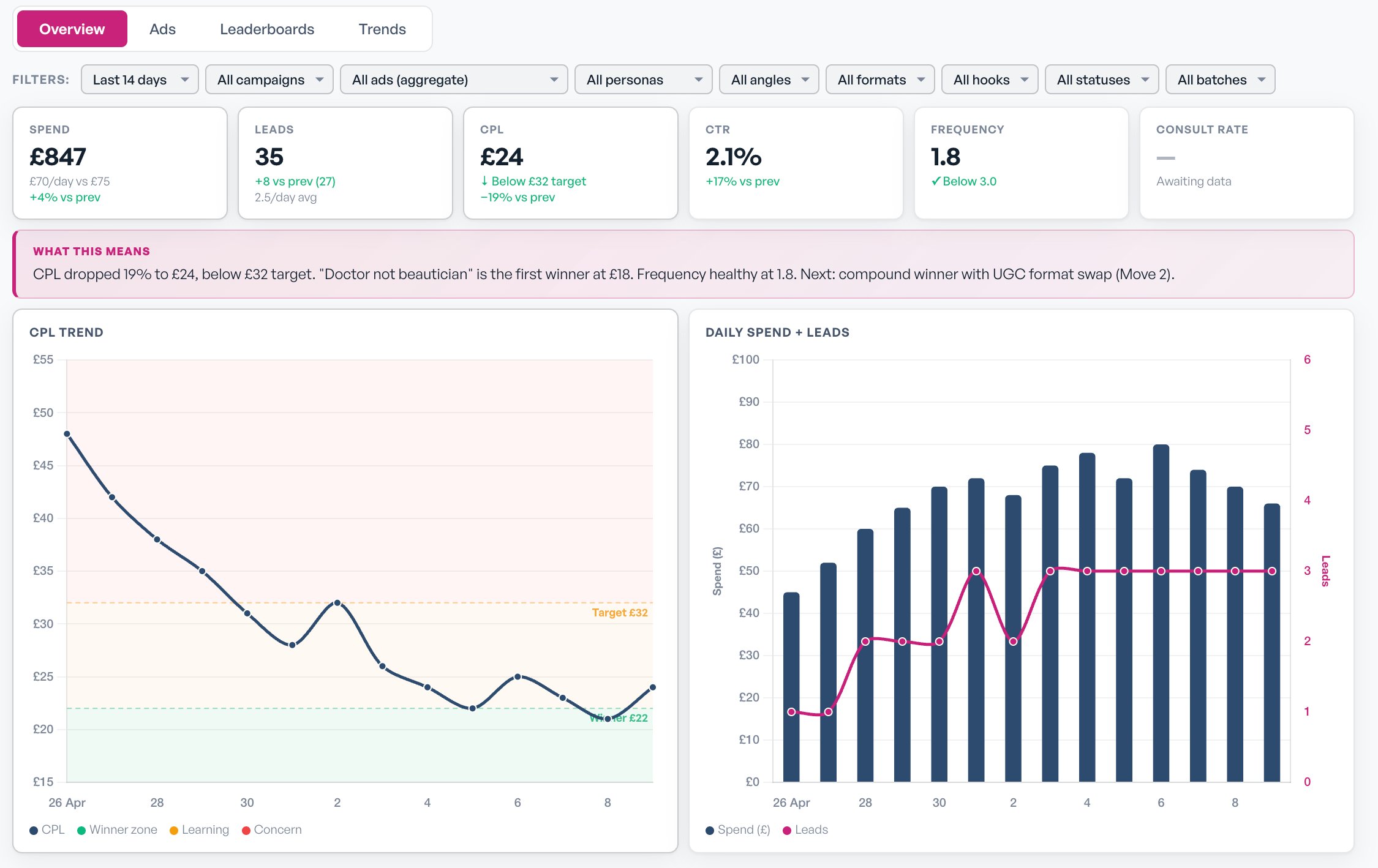
Task: Click the Winner £22 line label
Action: tap(619, 718)
